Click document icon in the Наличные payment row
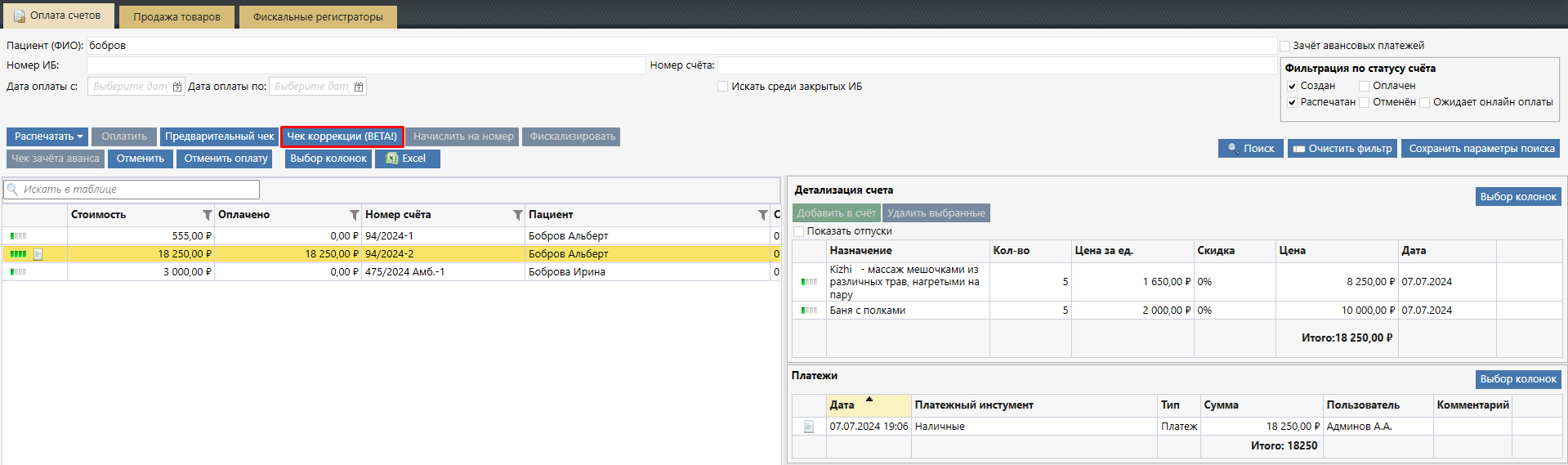This screenshot has width=1568, height=465. [809, 427]
